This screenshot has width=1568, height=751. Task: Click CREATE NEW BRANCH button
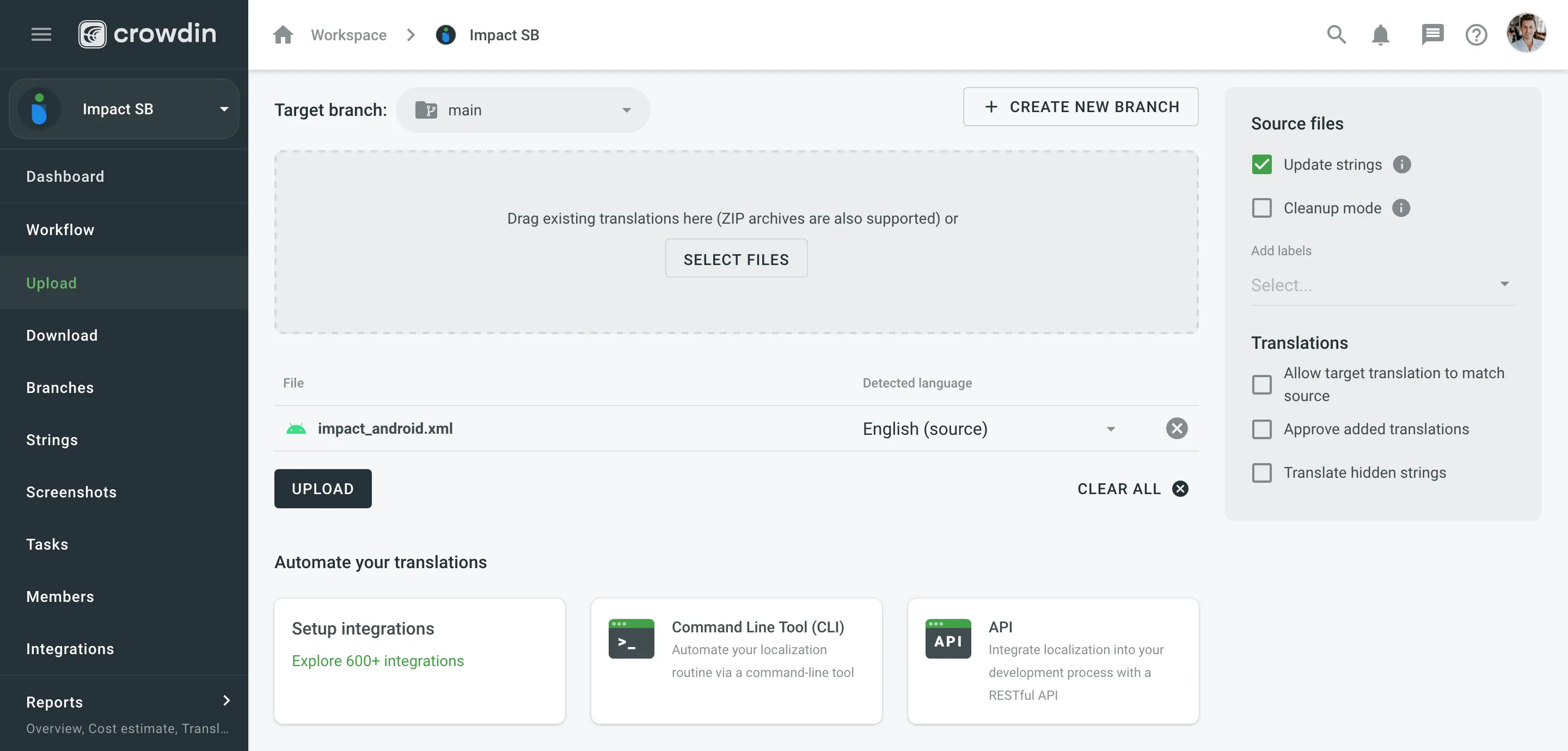[1081, 107]
